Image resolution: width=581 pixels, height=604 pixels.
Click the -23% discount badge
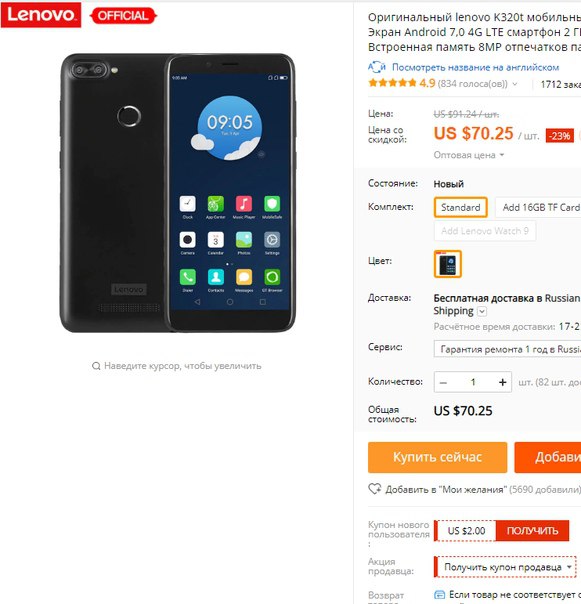(559, 136)
